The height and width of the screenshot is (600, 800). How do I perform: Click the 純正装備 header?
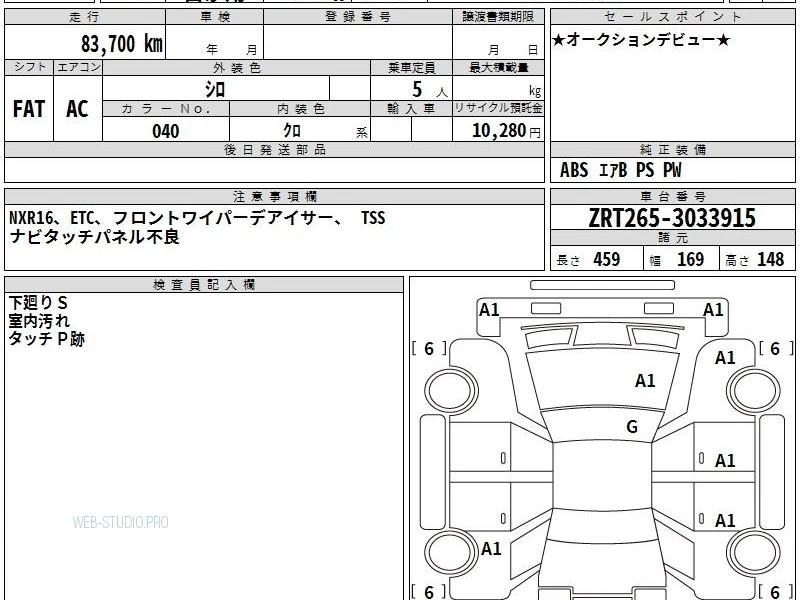pos(672,149)
